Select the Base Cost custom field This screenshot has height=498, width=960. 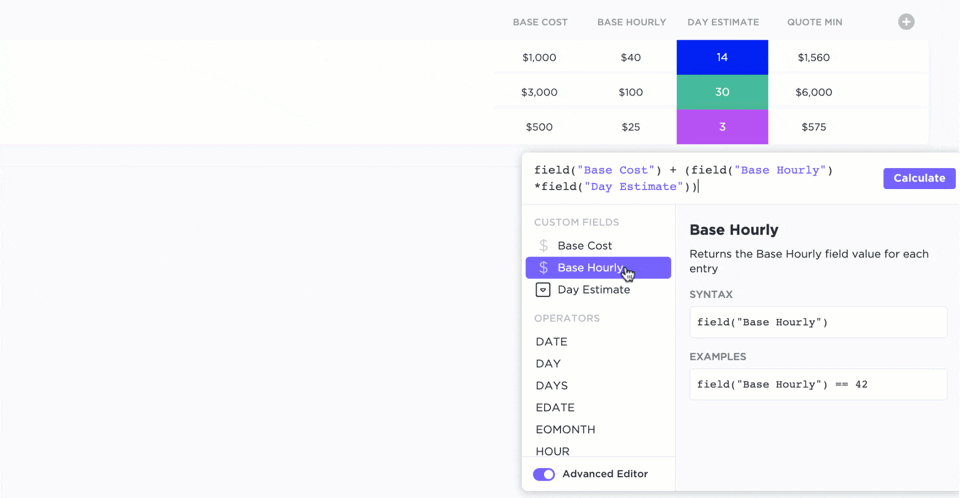[x=585, y=246]
